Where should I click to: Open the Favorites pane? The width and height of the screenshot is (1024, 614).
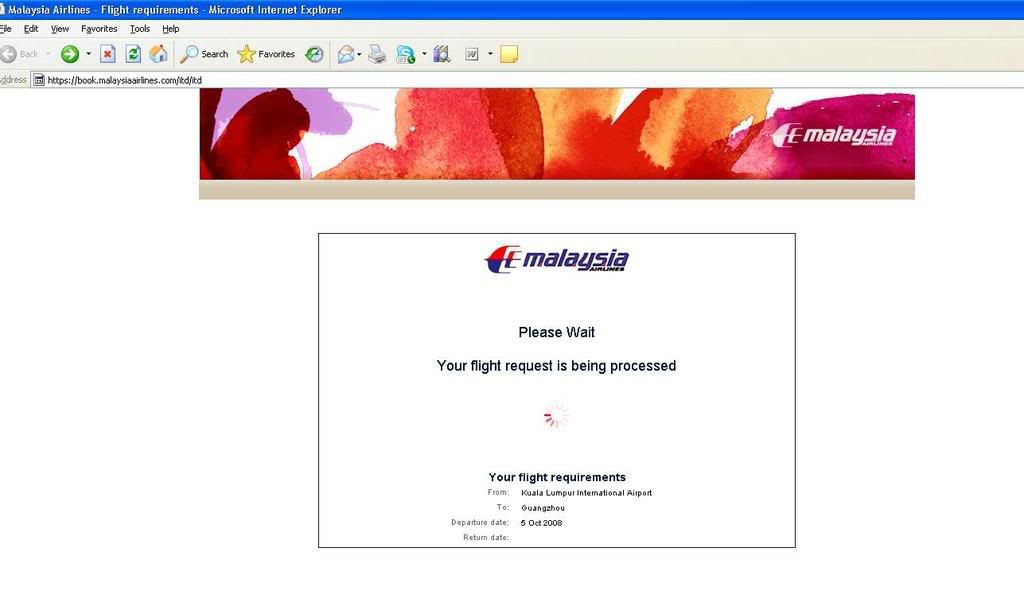coord(266,54)
